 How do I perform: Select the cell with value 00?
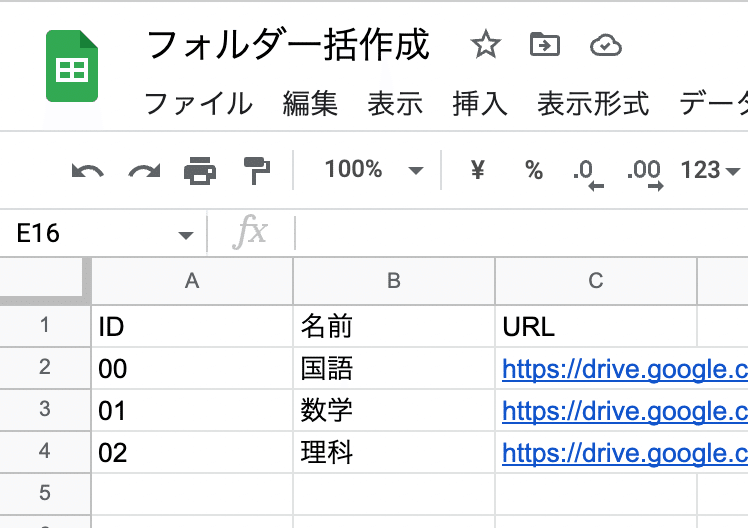192,368
